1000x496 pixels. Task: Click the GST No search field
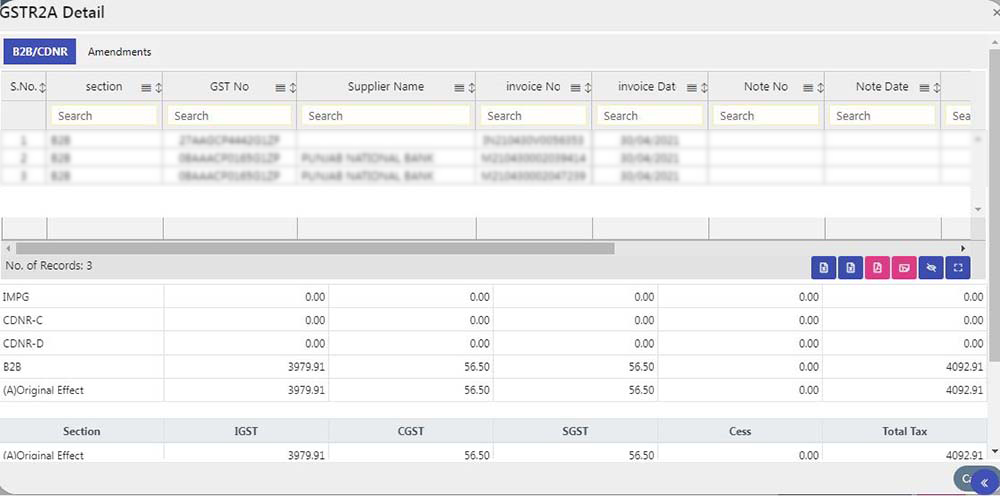(x=229, y=116)
